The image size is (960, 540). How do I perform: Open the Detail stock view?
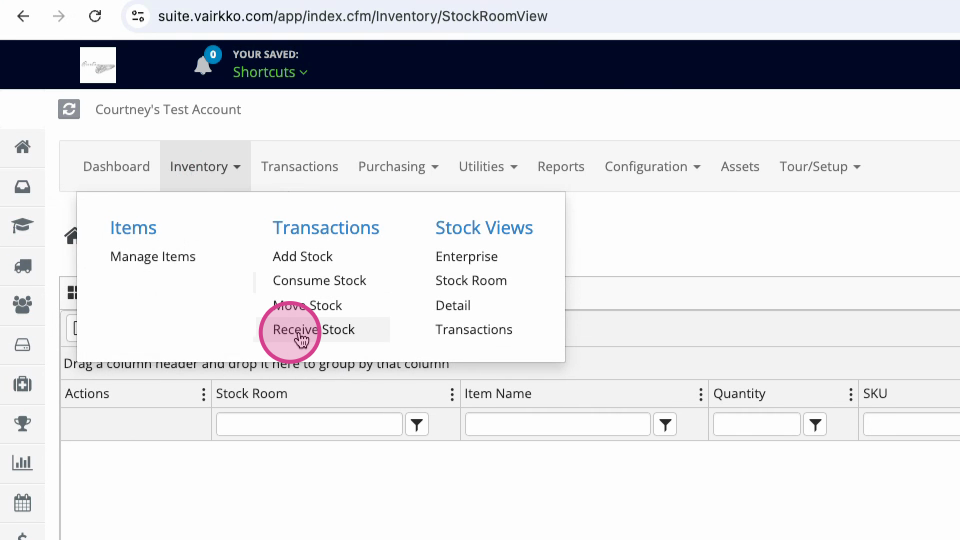coord(453,305)
